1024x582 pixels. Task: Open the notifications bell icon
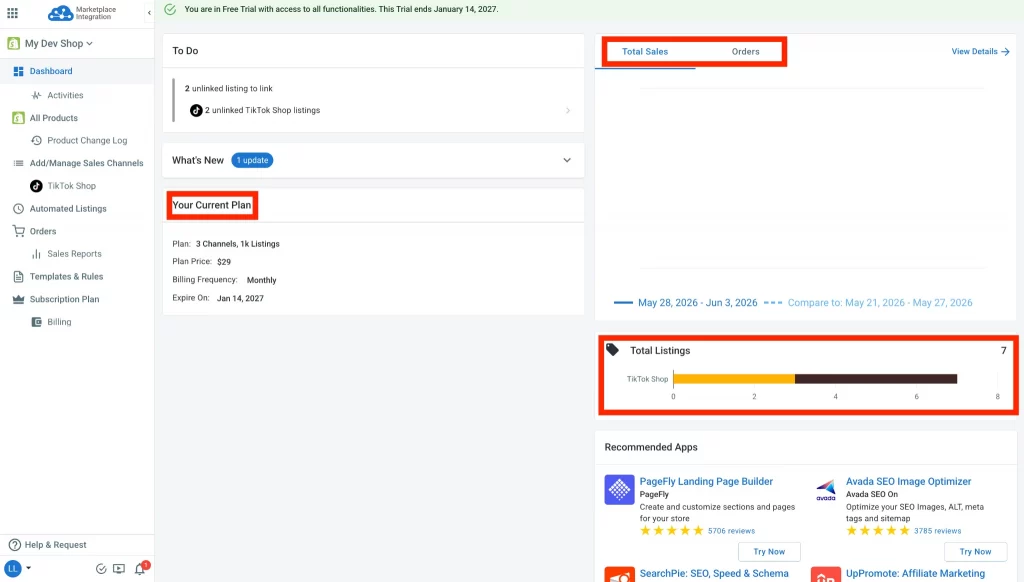pos(140,569)
